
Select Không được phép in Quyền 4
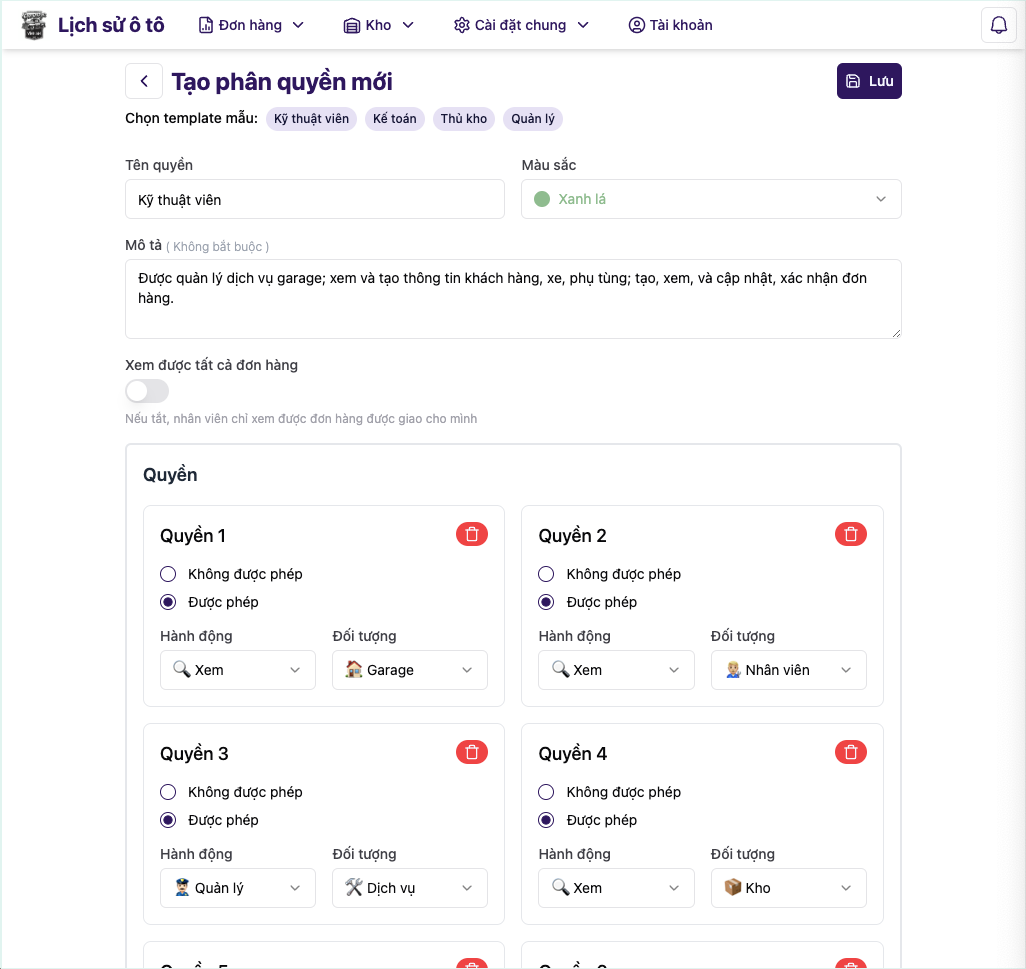coord(546,792)
